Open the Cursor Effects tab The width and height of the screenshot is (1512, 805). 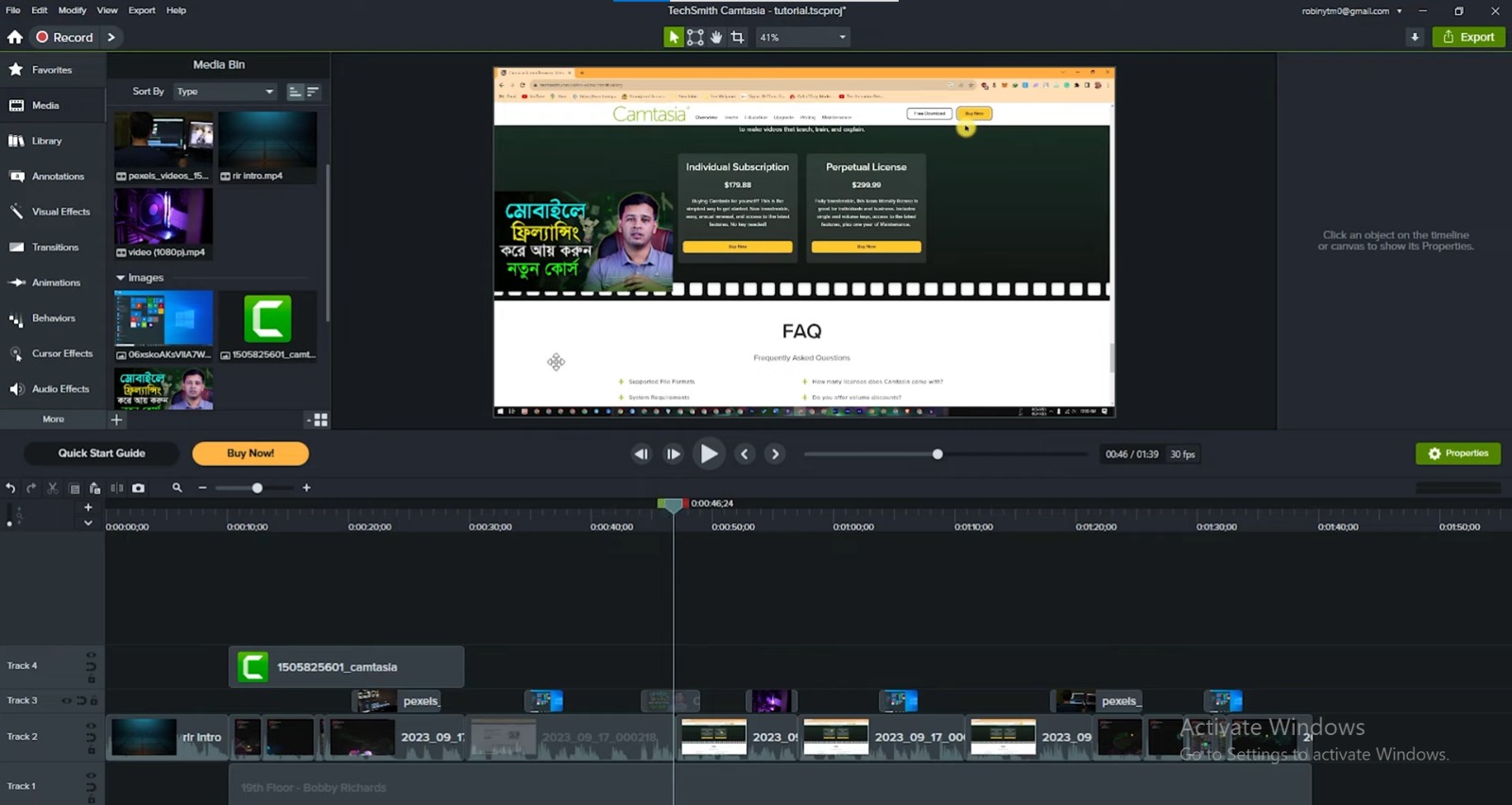(x=52, y=353)
